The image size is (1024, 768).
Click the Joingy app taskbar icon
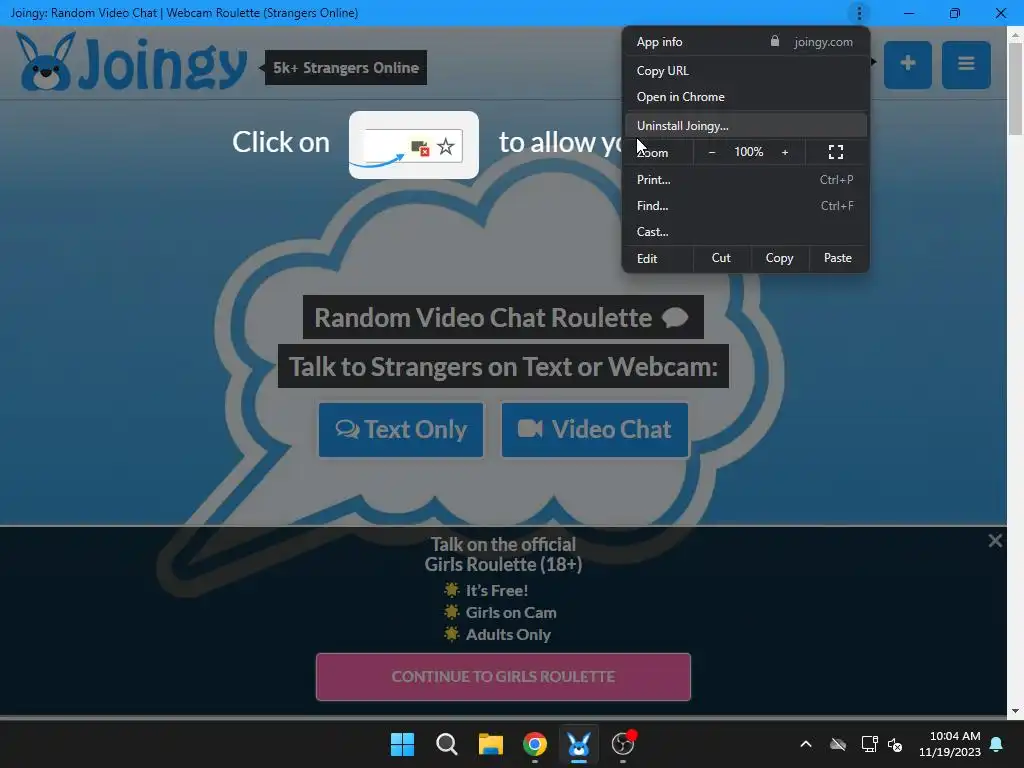pos(579,744)
